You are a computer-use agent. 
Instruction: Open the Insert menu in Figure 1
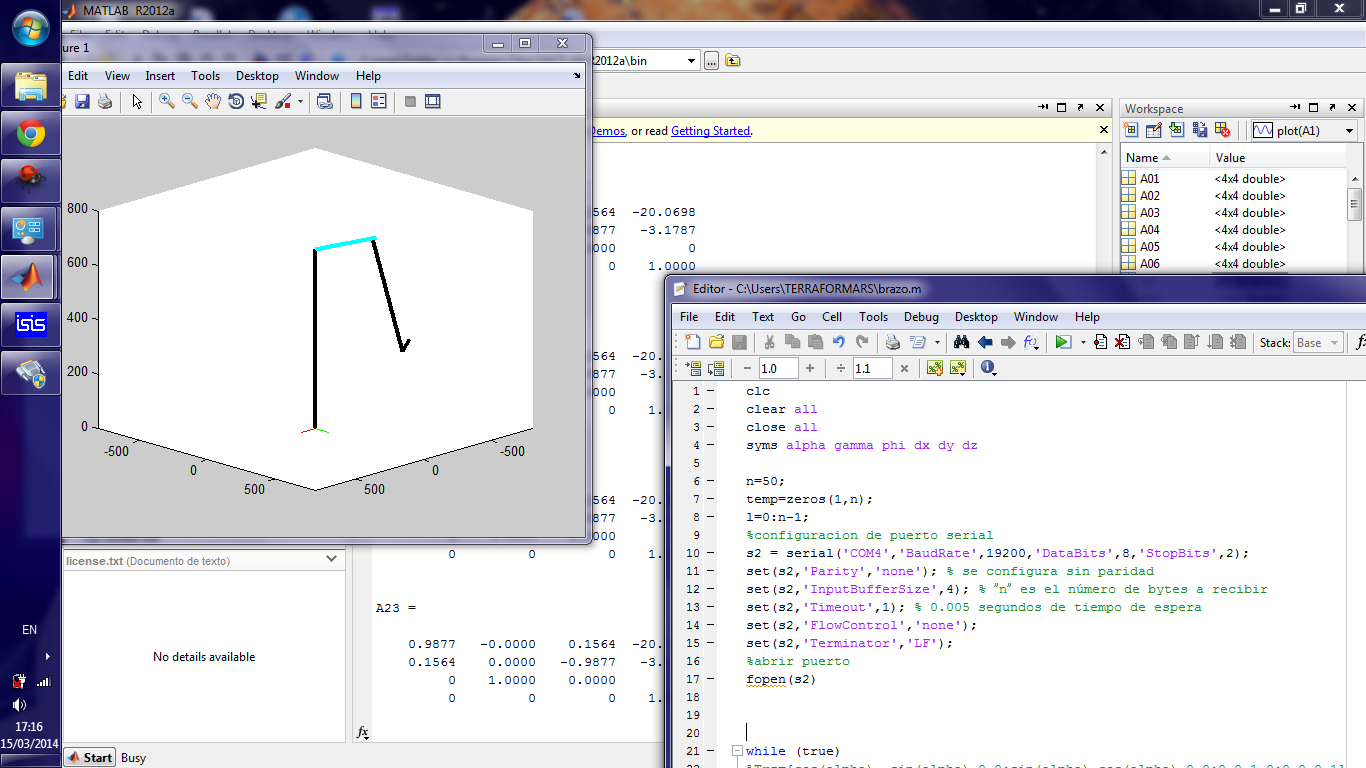click(x=160, y=75)
